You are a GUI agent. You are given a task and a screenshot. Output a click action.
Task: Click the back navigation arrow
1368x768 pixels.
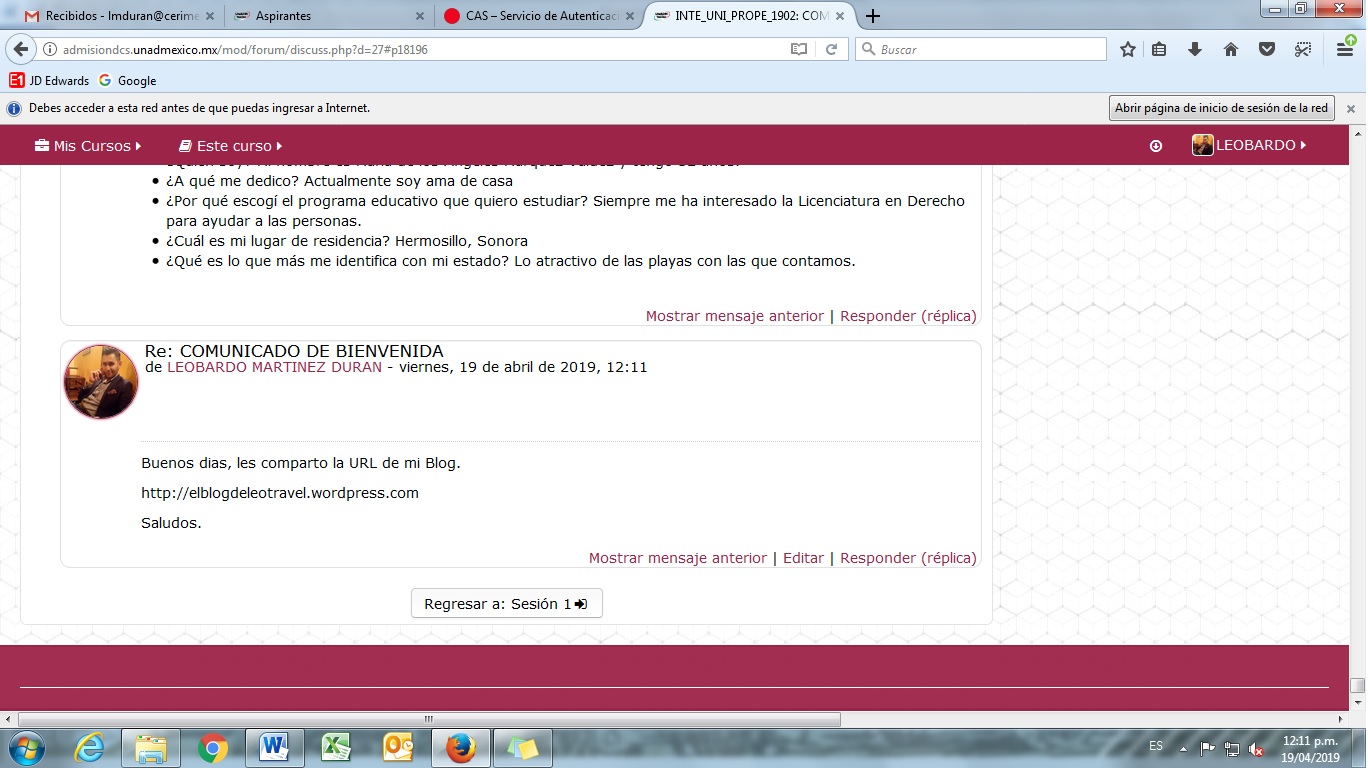[x=21, y=49]
